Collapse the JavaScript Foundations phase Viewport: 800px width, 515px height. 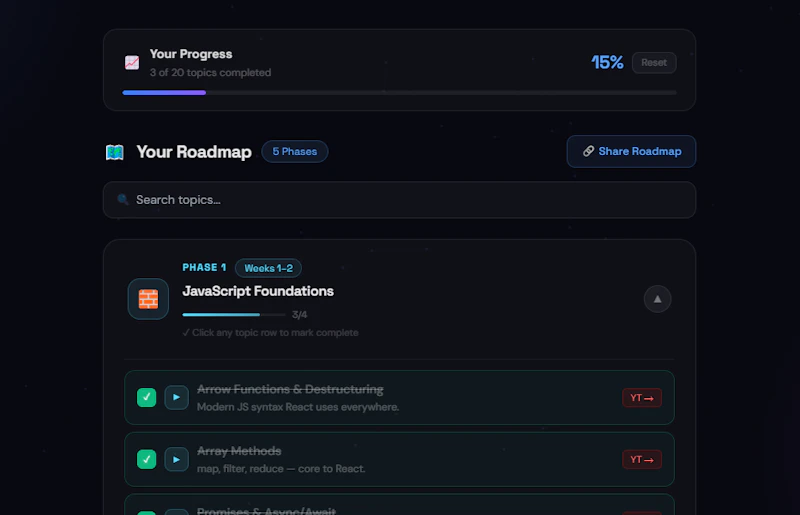[x=657, y=299]
